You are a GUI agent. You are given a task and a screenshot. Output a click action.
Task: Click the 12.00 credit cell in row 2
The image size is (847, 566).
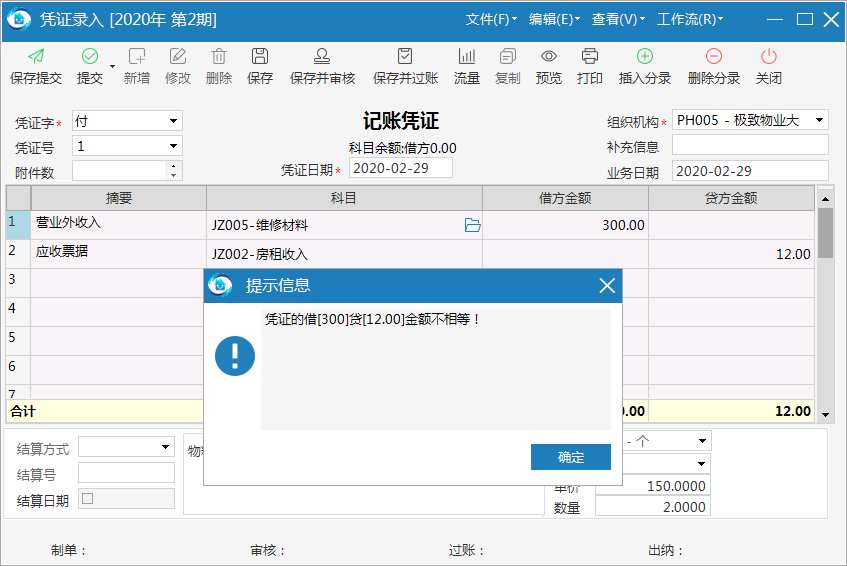point(731,254)
